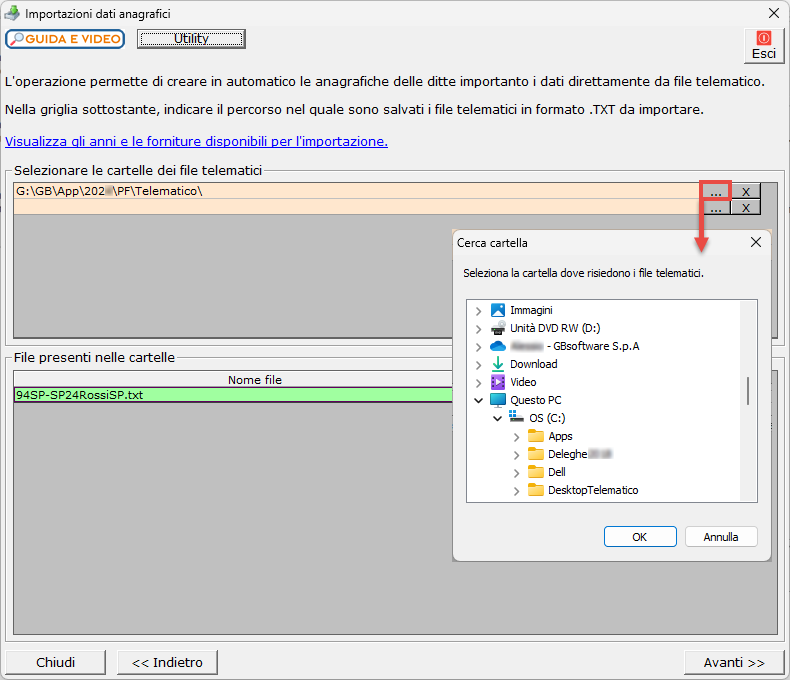Click Annulla to cancel folder search
This screenshot has height=680, width=790.
click(x=720, y=537)
